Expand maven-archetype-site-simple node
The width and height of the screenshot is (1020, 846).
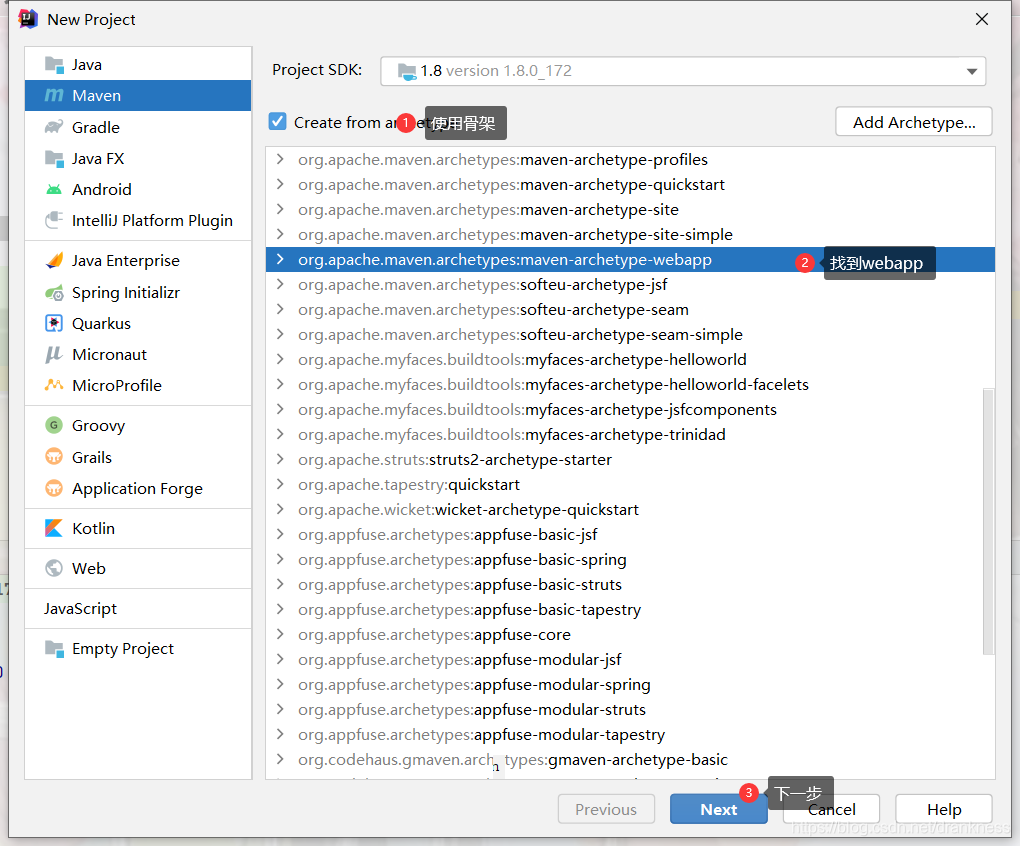280,234
